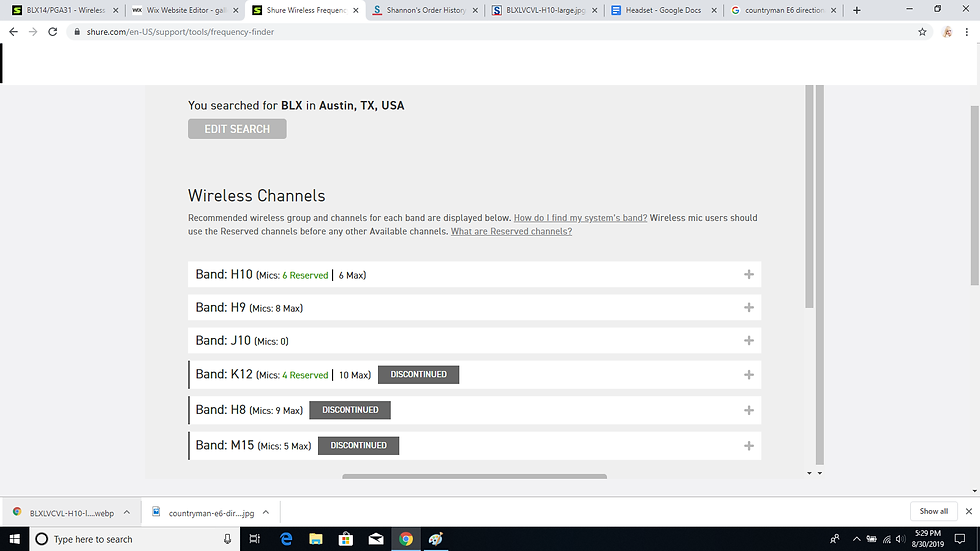This screenshot has height=551, width=980.
Task: Click the taskbar microphone search icon
Action: click(x=228, y=539)
